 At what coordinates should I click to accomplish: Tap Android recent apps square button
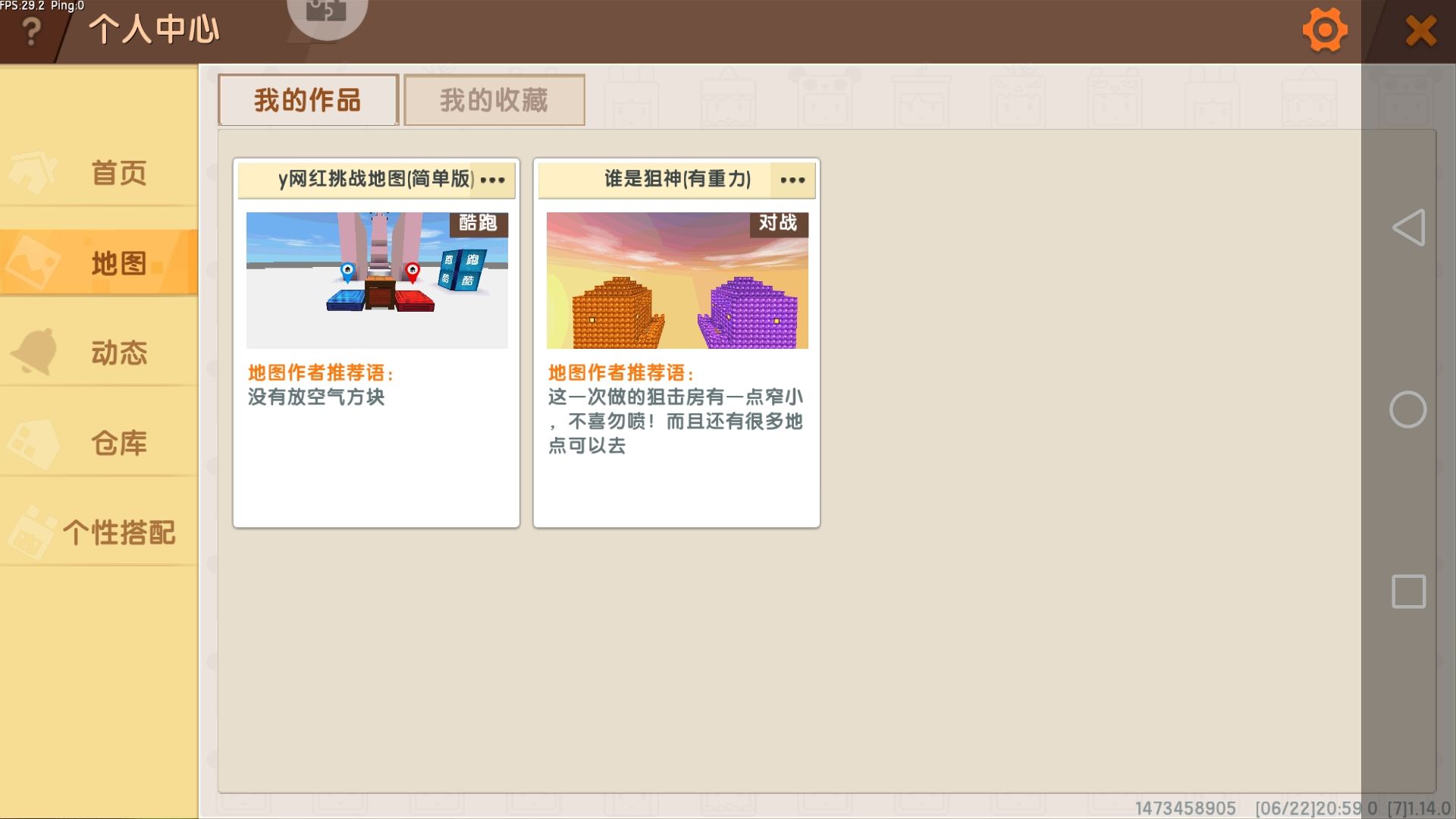(x=1408, y=591)
